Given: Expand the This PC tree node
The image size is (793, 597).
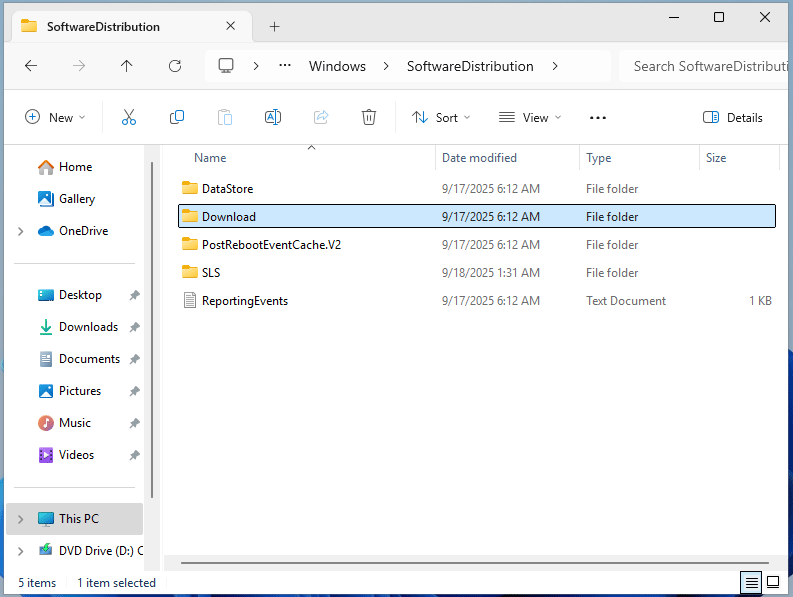Looking at the screenshot, I should click(20, 519).
